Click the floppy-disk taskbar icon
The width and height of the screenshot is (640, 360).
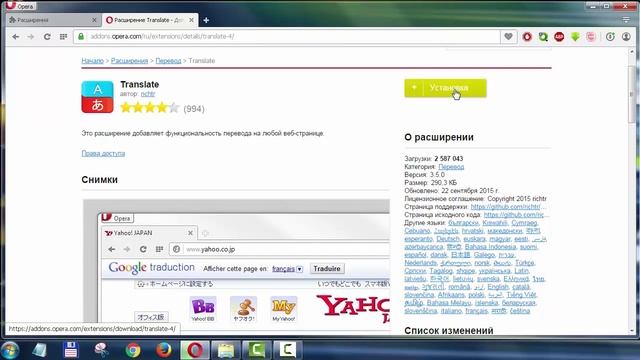[x=71, y=350]
